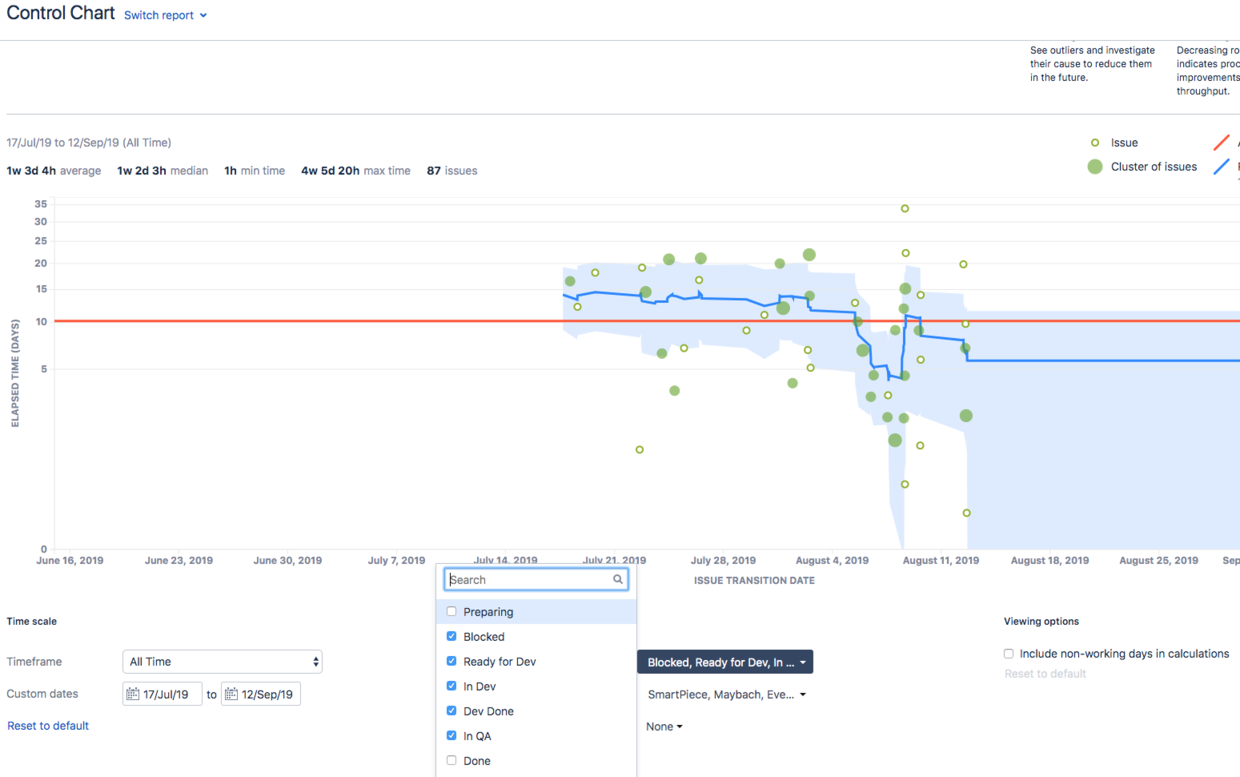Open the Timeframe All Time dropdown
The image size is (1240, 777).
tap(222, 662)
